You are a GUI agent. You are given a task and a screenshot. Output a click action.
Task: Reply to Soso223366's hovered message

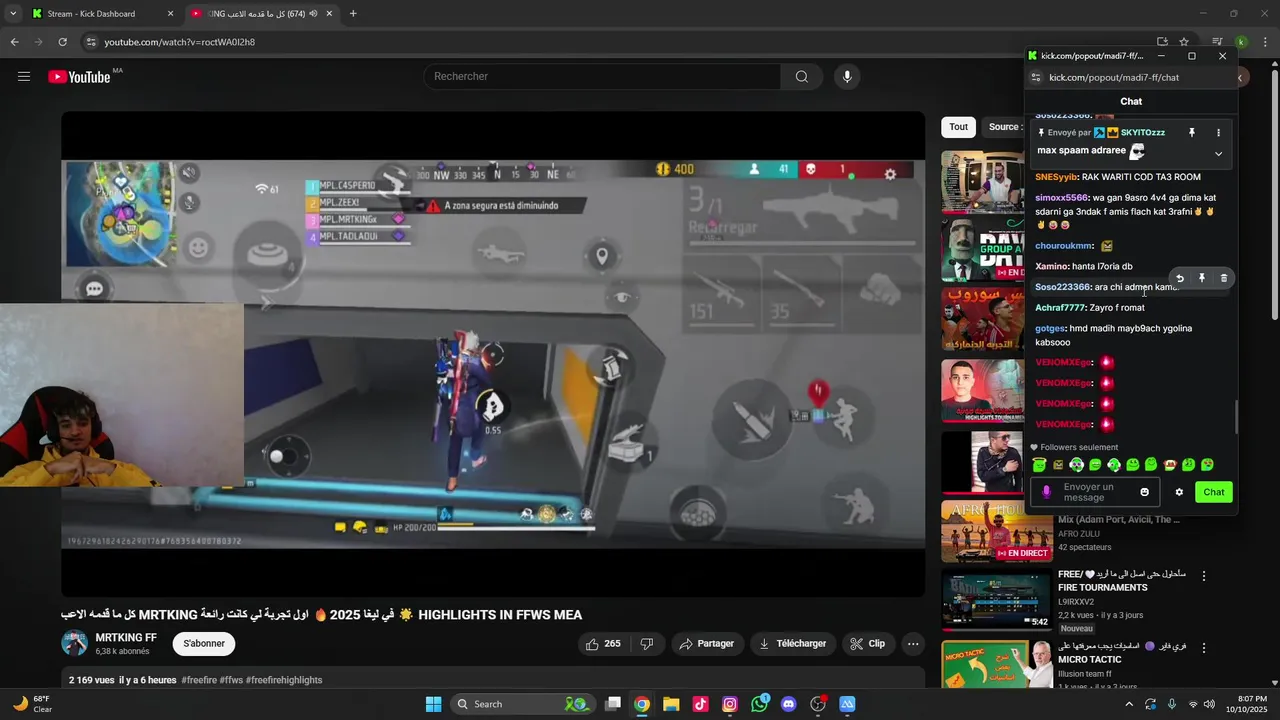(1180, 279)
